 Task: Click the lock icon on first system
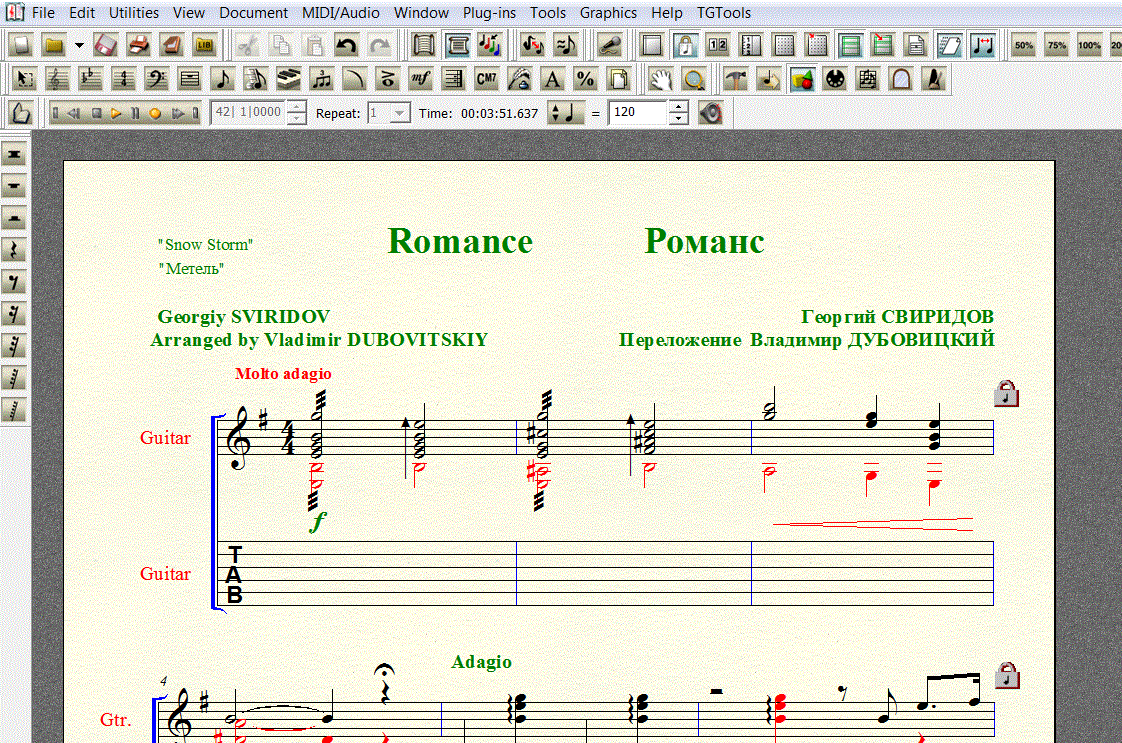click(x=1006, y=394)
